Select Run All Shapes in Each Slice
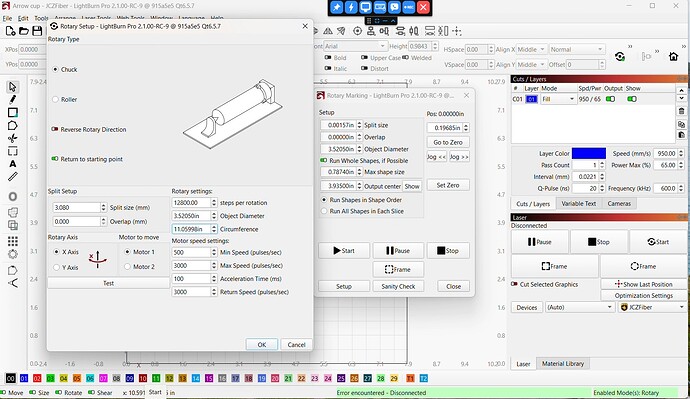 (324, 211)
